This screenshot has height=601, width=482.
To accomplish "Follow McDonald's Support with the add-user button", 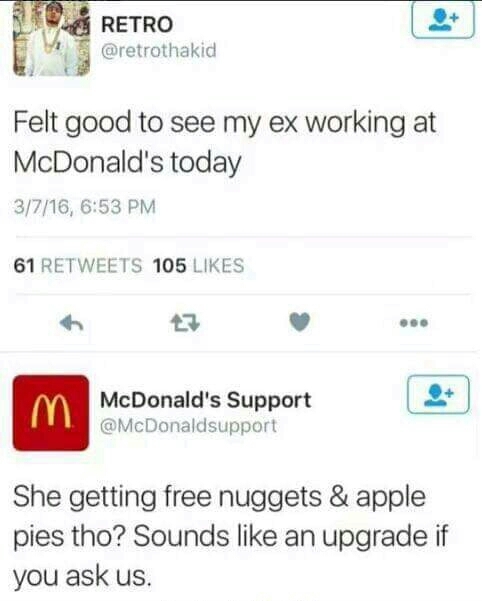I will pyautogui.click(x=438, y=394).
